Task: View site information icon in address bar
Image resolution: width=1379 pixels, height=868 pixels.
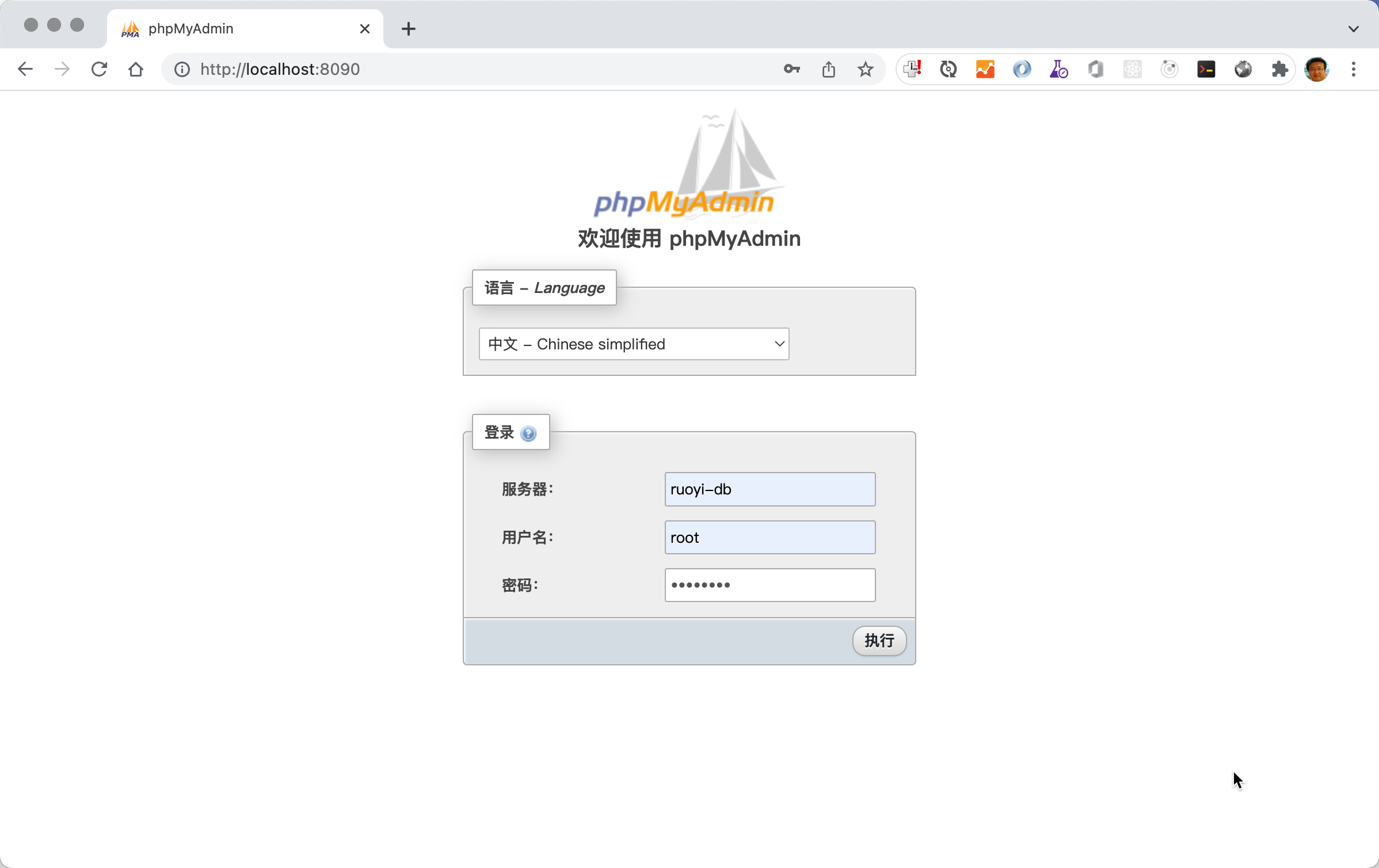Action: pos(182,69)
